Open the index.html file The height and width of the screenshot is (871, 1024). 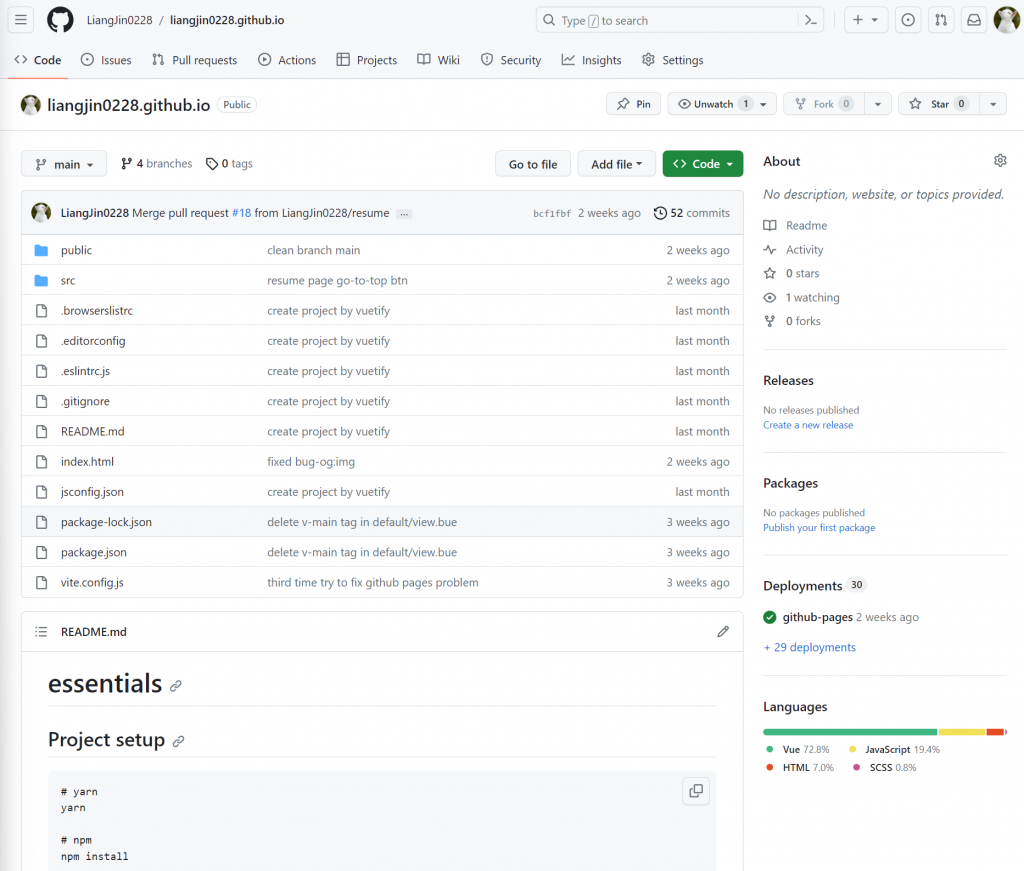88,462
